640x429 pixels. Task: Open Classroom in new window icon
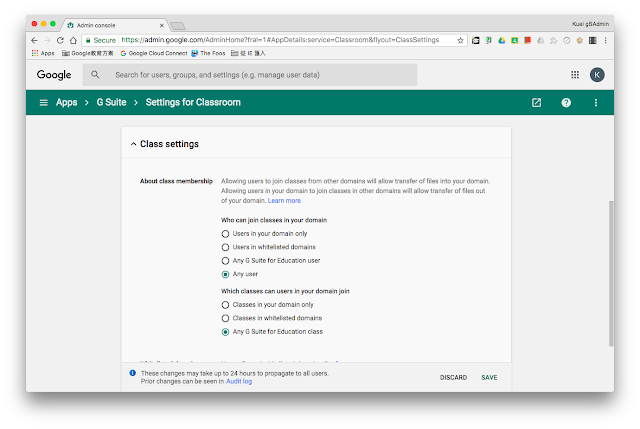click(536, 102)
